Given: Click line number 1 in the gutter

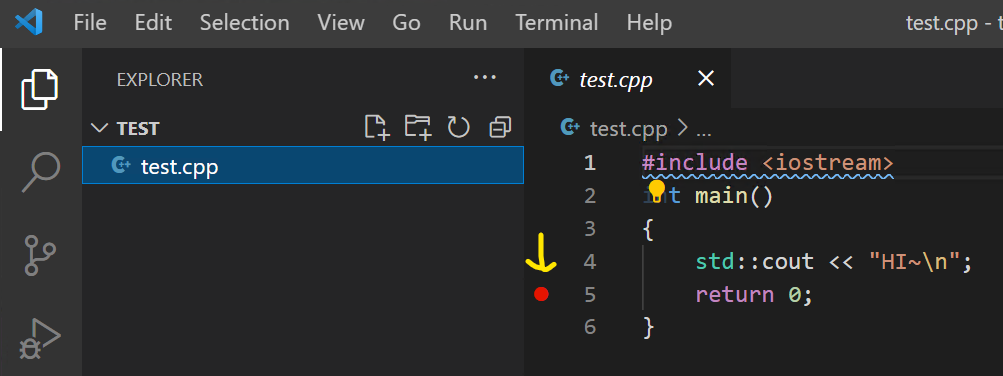Looking at the screenshot, I should coord(589,163).
